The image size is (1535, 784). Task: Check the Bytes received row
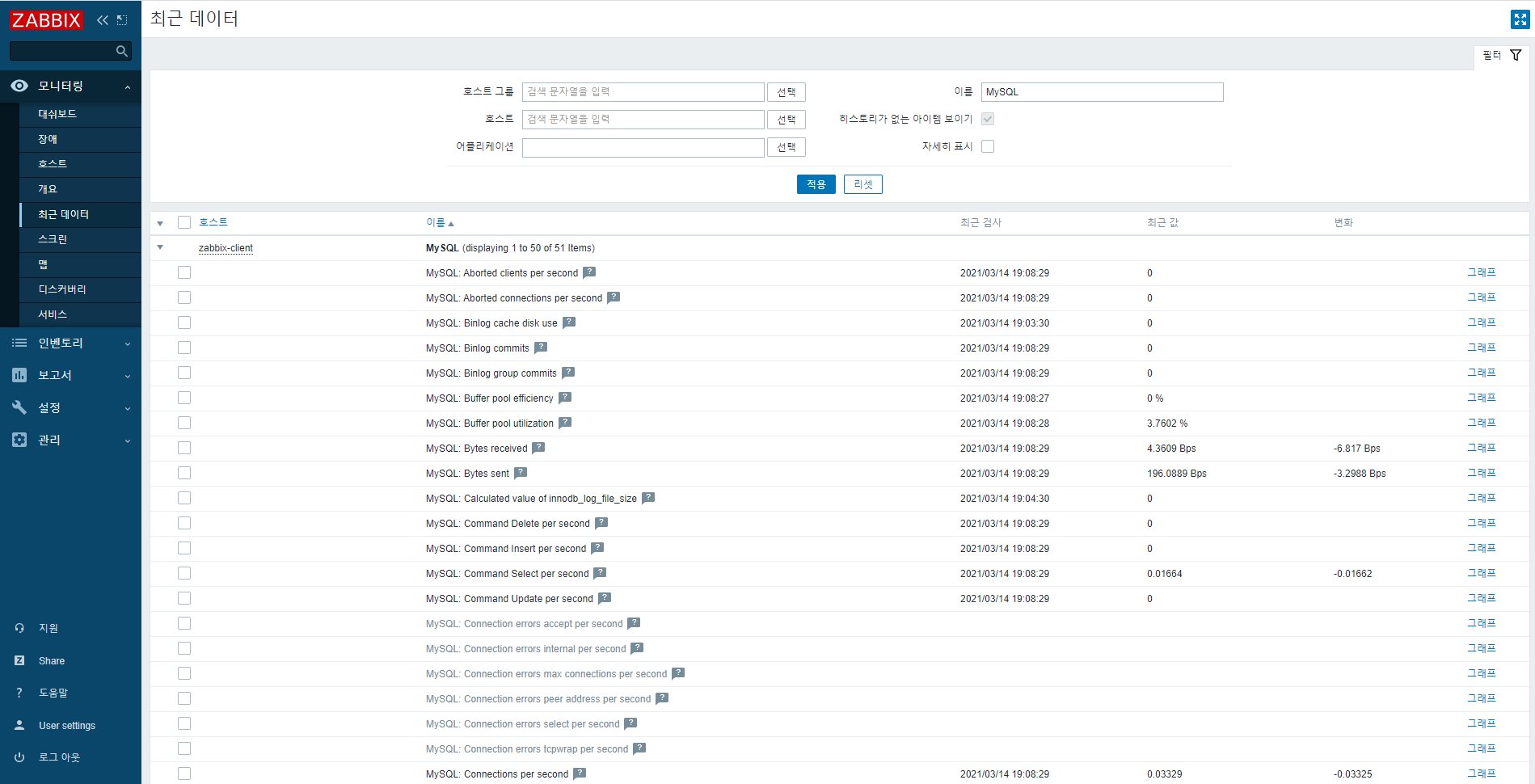click(184, 448)
